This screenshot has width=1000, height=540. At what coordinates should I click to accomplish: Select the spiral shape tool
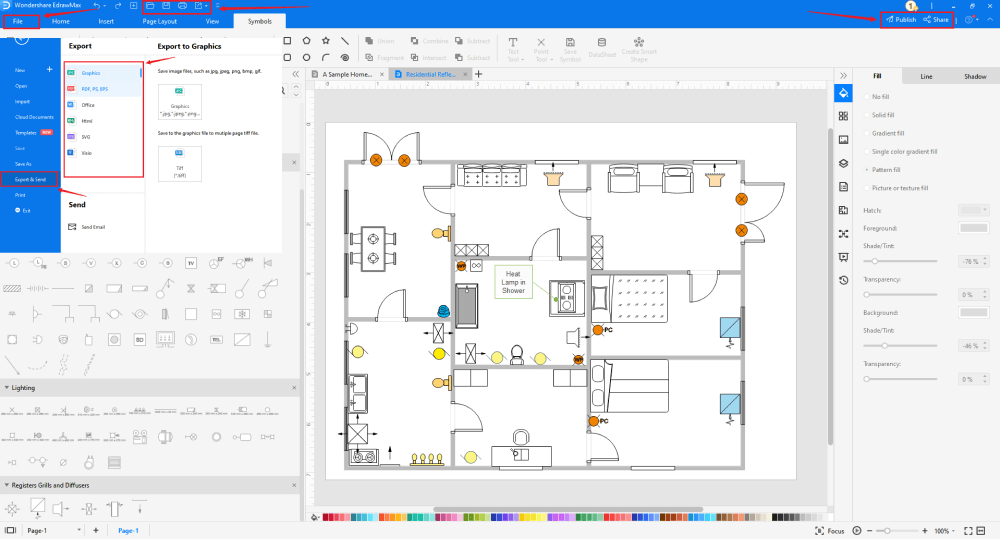pyautogui.click(x=345, y=57)
